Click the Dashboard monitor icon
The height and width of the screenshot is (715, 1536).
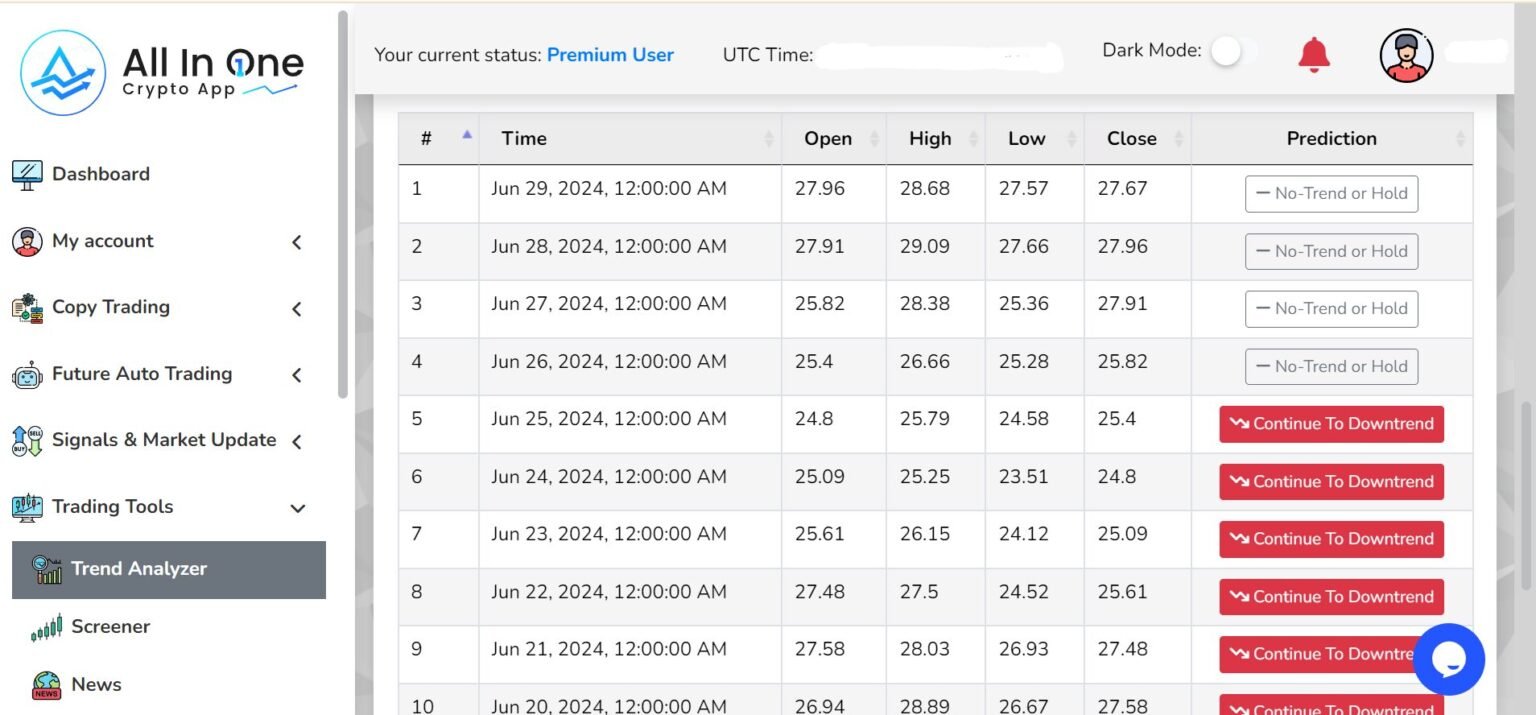point(27,175)
